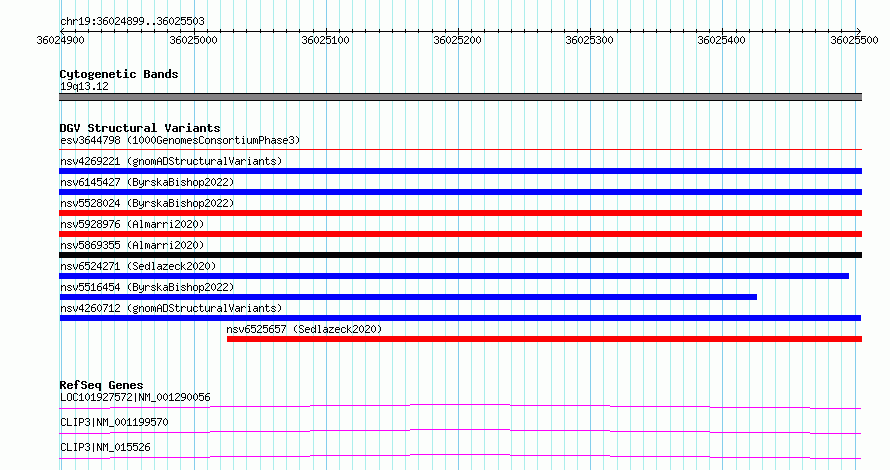Click nsv5869355 Almarri2020 label

[132, 245]
